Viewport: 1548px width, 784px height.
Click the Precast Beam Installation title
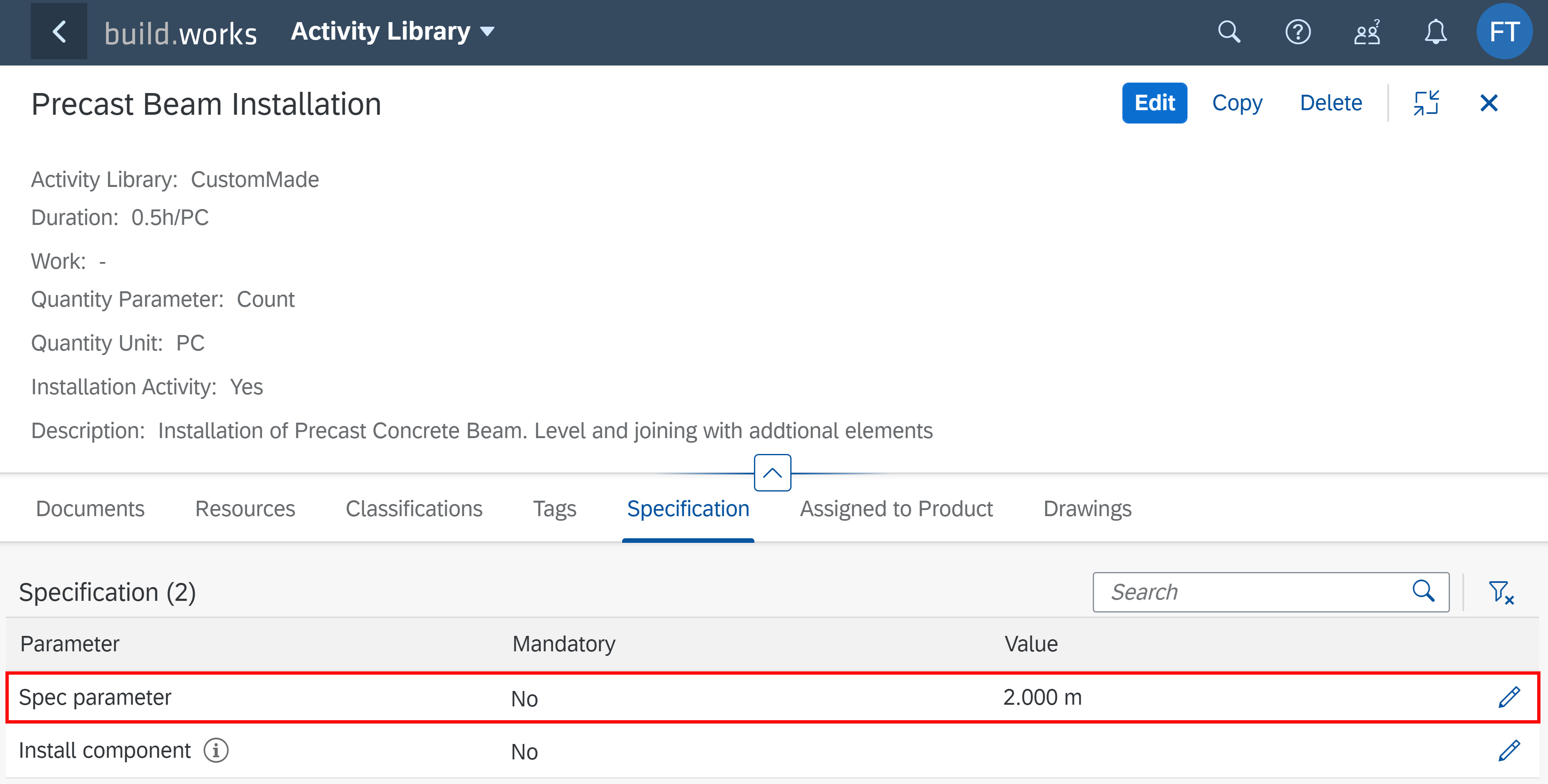tap(206, 104)
